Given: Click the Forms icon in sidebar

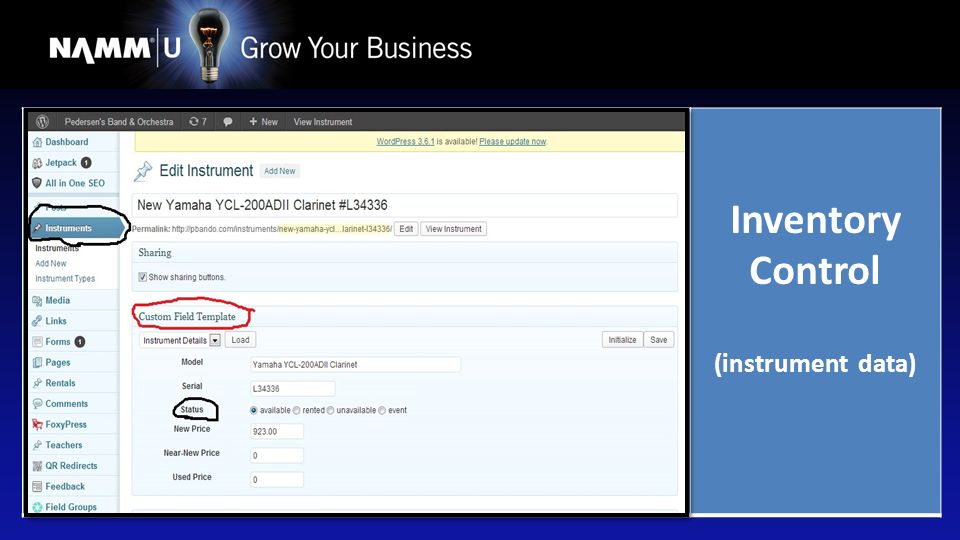Looking at the screenshot, I should click(x=37, y=342).
